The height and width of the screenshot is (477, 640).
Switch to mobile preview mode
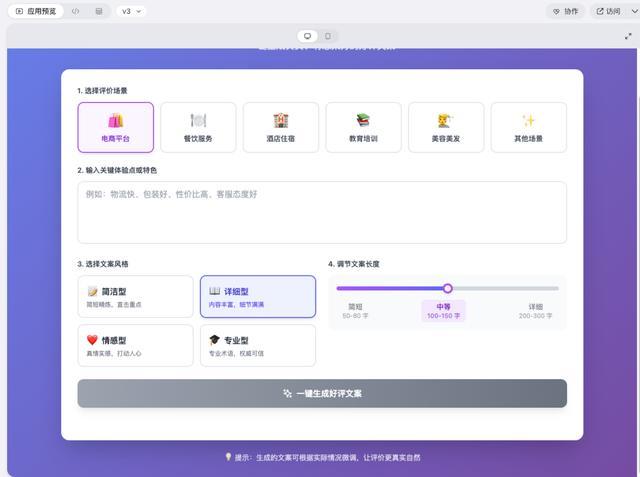(328, 36)
